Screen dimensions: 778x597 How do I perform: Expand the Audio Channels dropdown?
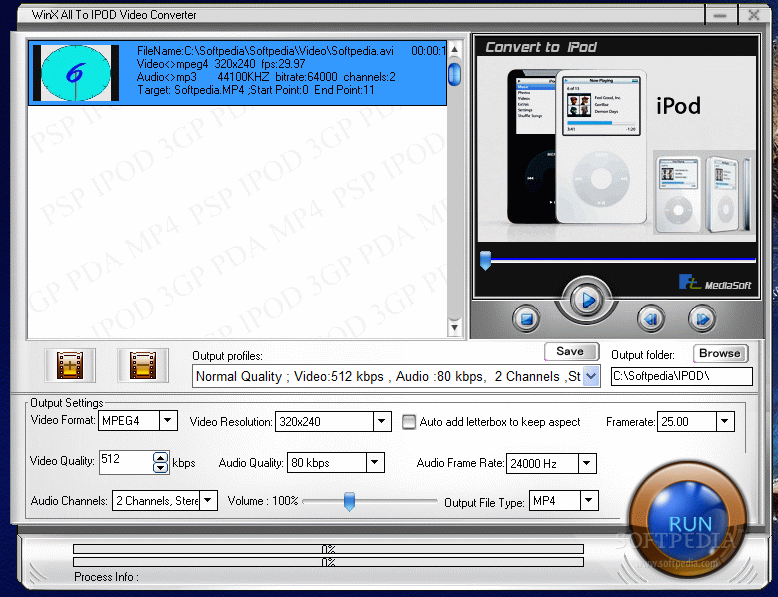point(208,500)
